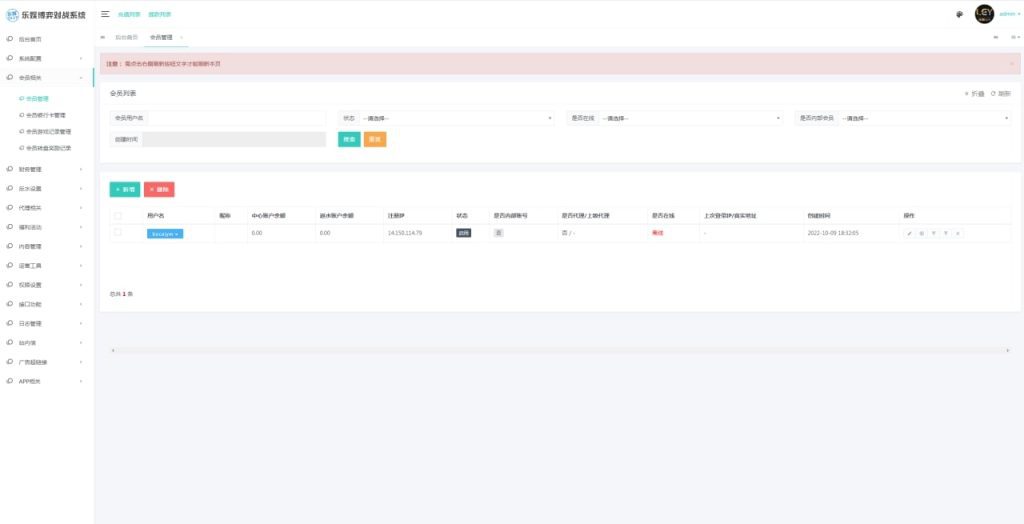Image resolution: width=1024 pixels, height=524 pixels.
Task: Click the admin profile avatar
Action: (x=984, y=14)
